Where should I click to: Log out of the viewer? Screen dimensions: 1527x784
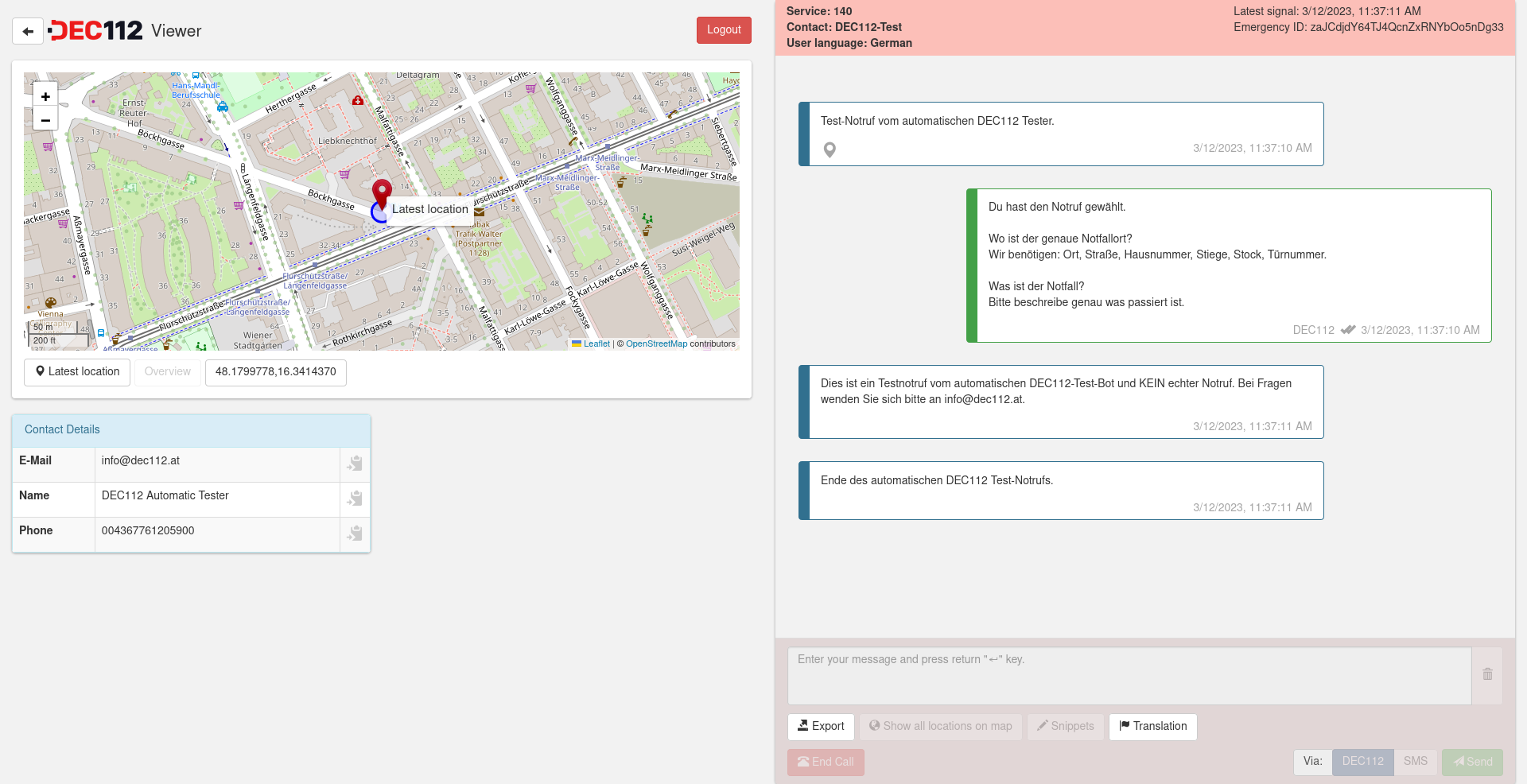(x=724, y=30)
